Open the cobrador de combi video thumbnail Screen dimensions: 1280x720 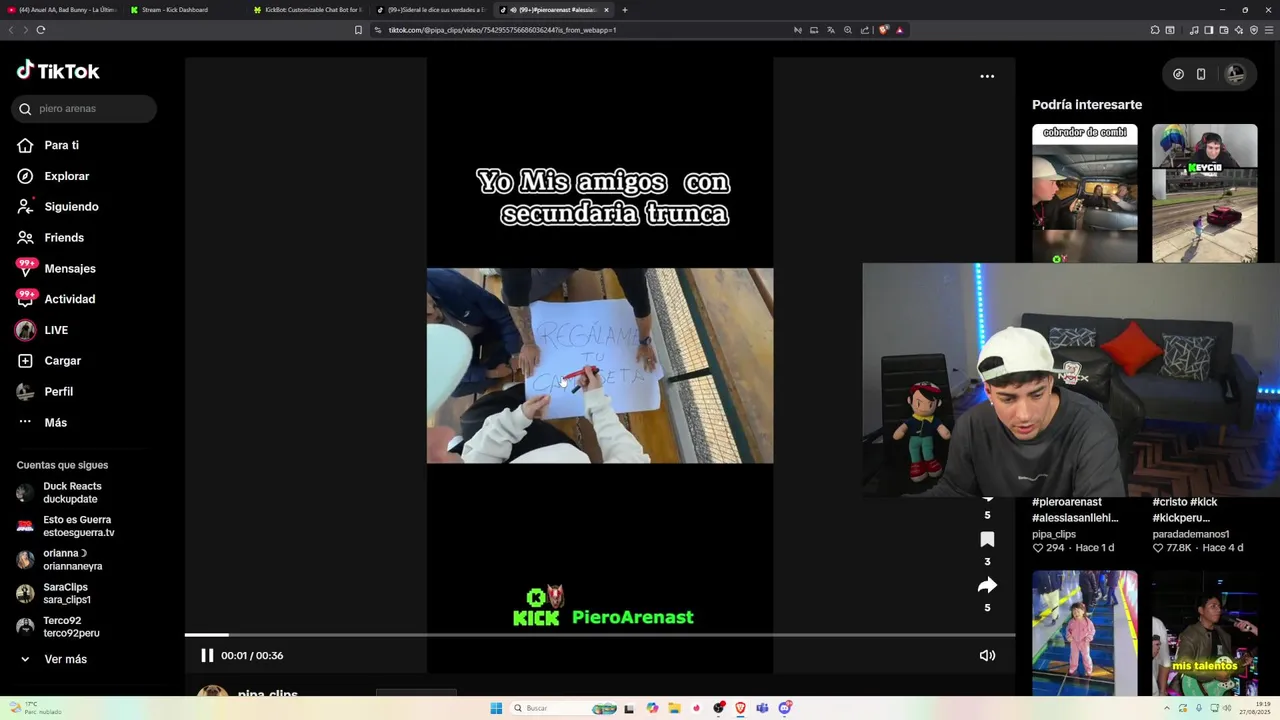(1084, 194)
